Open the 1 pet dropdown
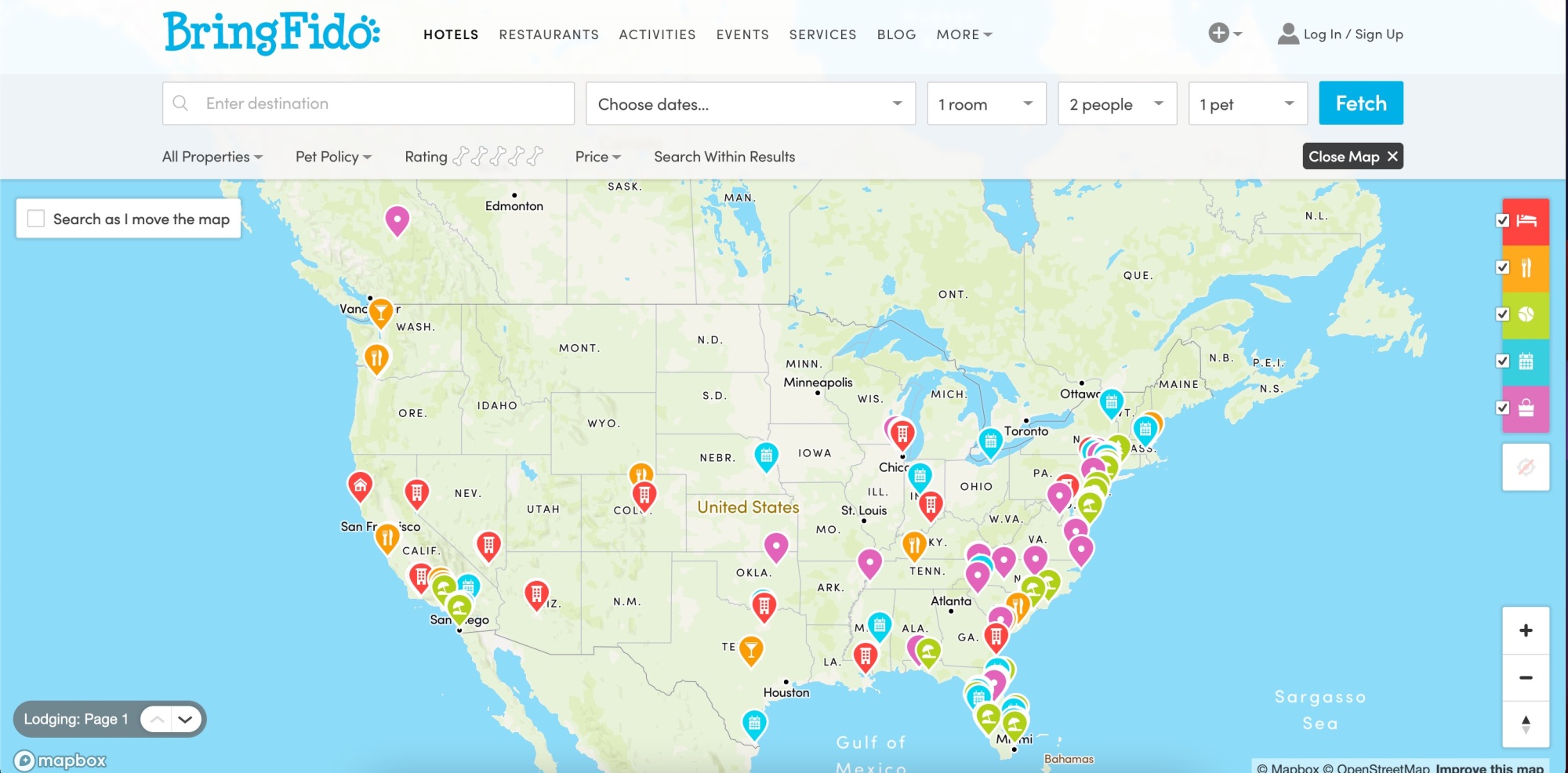1568x773 pixels. pos(1248,103)
